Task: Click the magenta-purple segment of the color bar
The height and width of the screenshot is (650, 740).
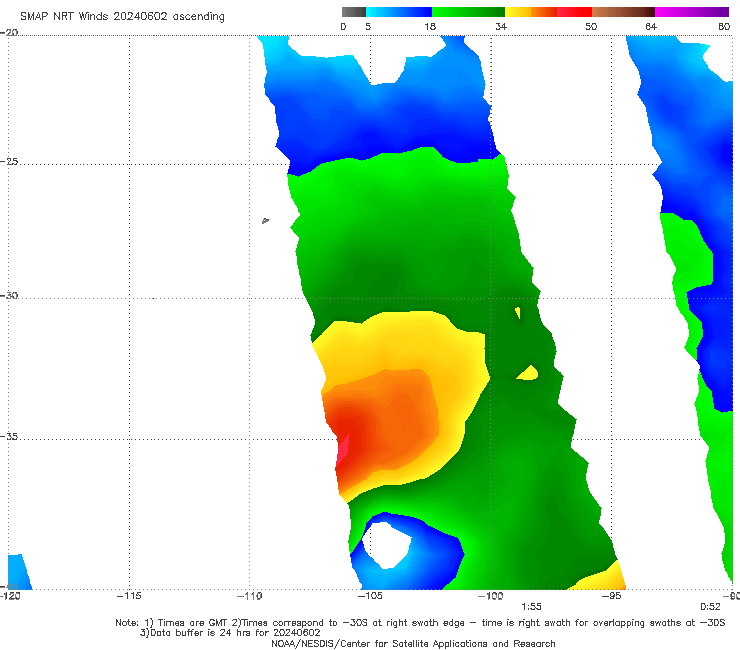Action: click(692, 12)
